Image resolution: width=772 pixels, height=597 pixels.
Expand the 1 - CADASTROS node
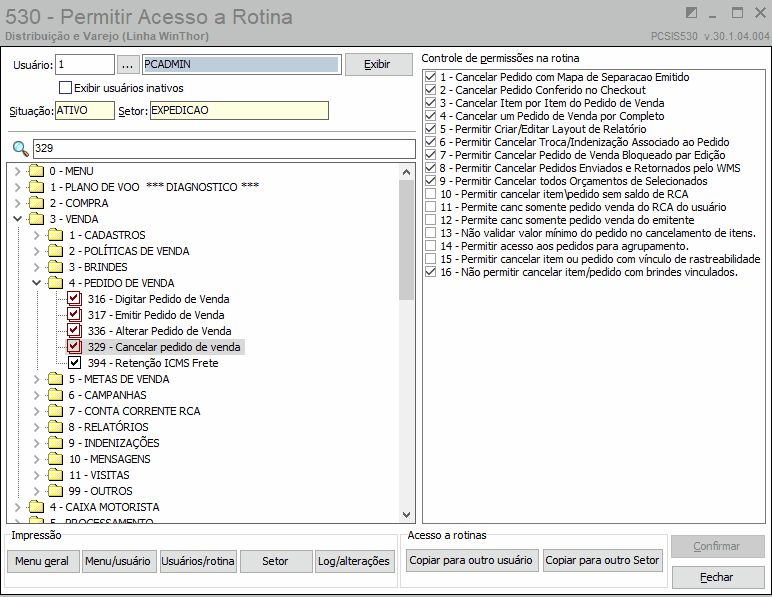(x=37, y=235)
